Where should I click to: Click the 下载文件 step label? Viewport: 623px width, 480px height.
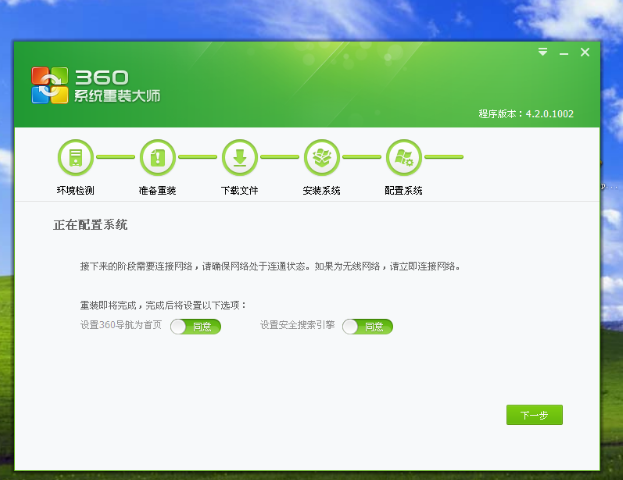click(240, 191)
